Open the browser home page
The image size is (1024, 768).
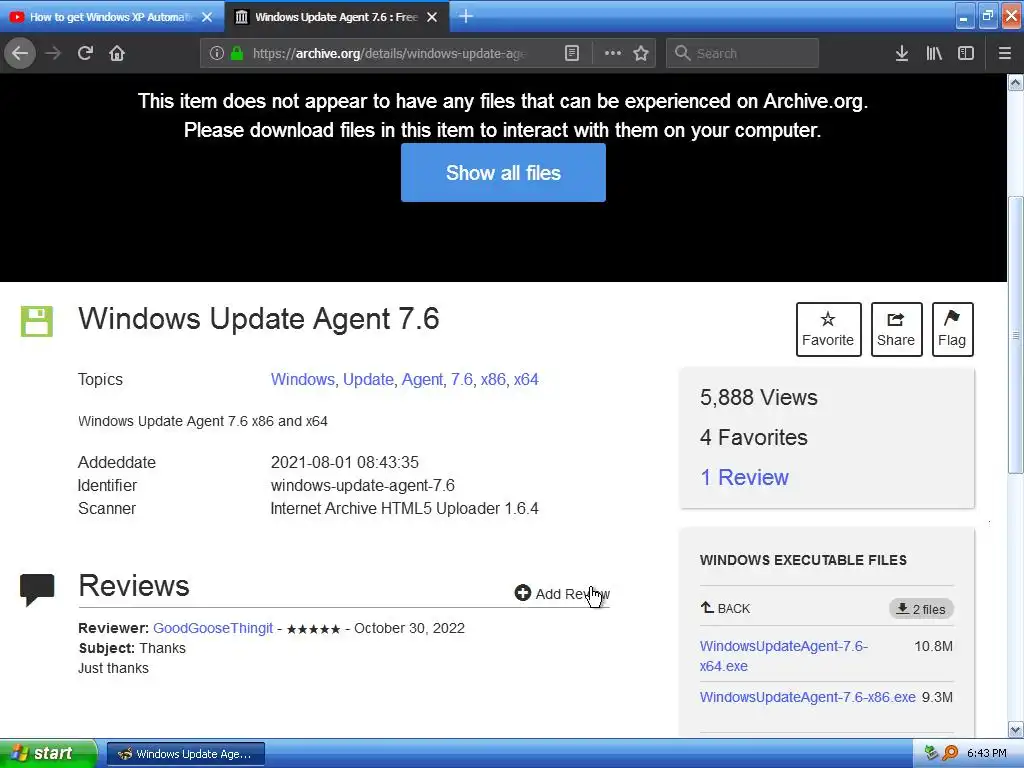click(117, 53)
